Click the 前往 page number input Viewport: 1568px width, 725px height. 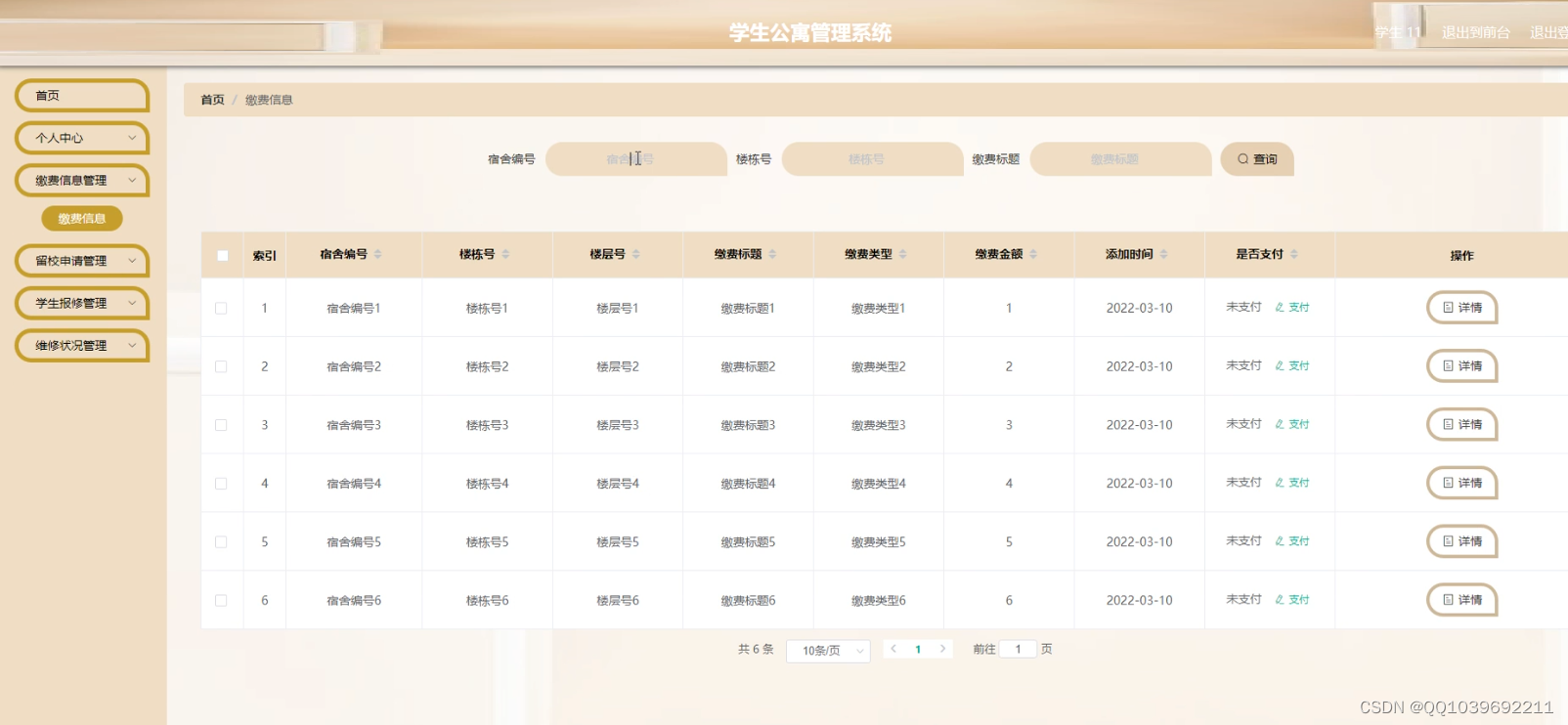(1018, 649)
